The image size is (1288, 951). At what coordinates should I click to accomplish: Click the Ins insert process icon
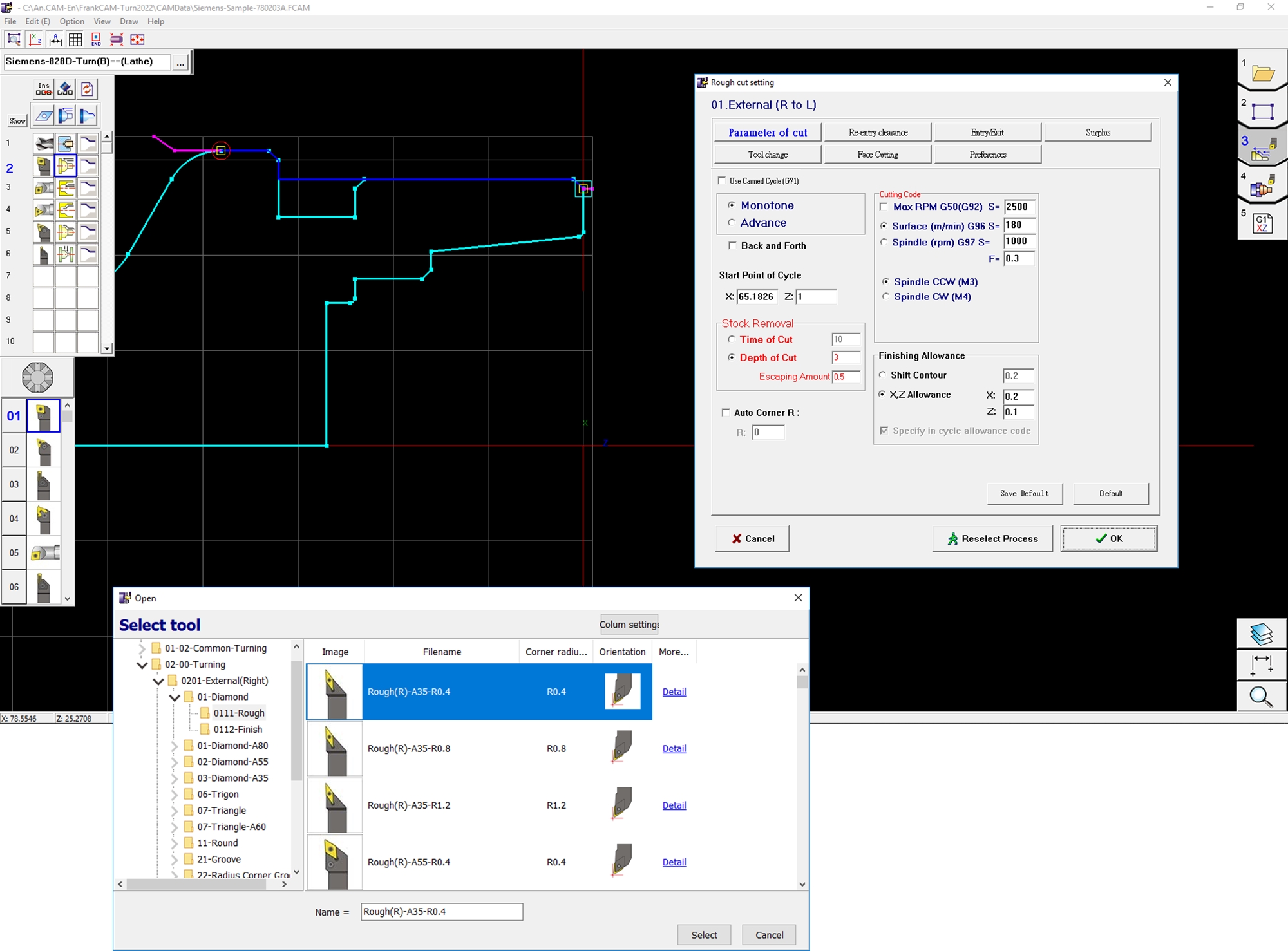pos(44,88)
